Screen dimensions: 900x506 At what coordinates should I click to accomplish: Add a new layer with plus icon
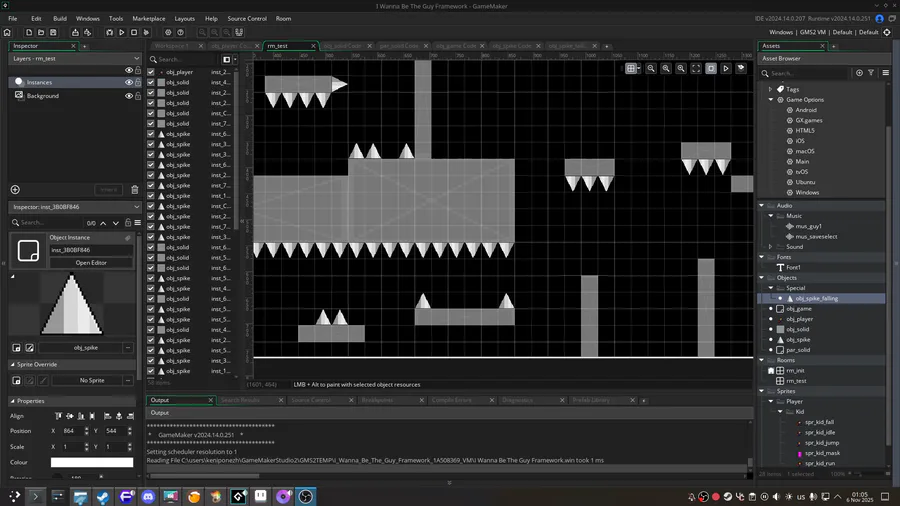click(x=15, y=190)
